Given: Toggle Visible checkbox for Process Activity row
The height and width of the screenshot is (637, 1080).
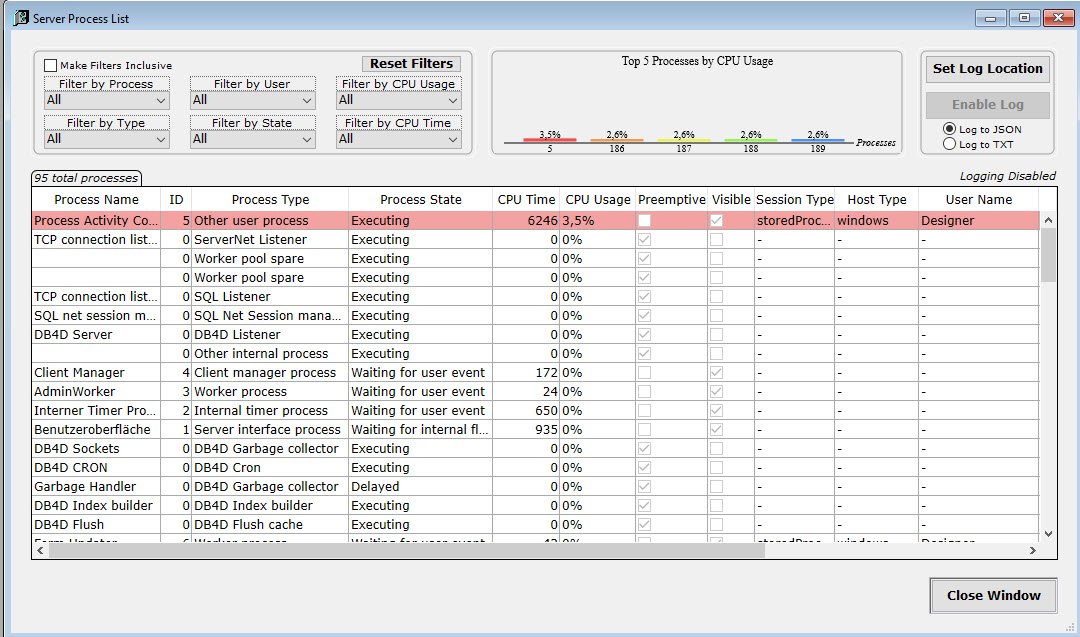Looking at the screenshot, I should [717, 220].
